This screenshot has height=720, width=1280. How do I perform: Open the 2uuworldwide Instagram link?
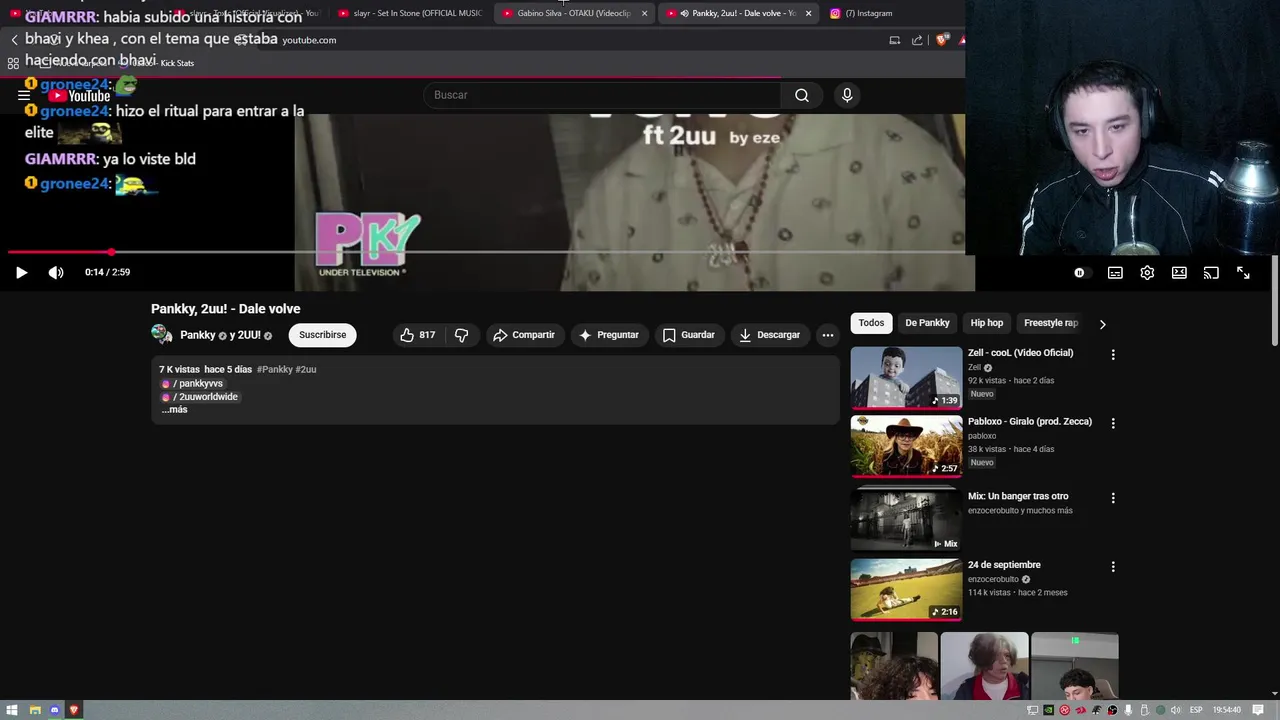(x=200, y=397)
